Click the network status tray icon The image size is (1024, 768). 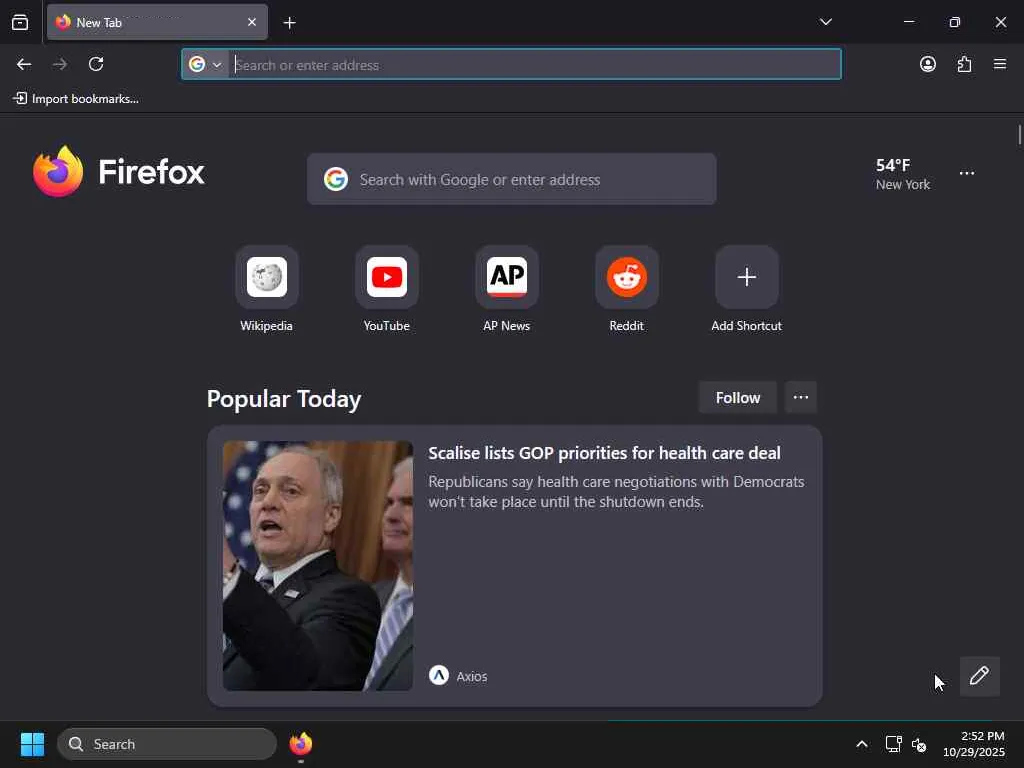[893, 744]
